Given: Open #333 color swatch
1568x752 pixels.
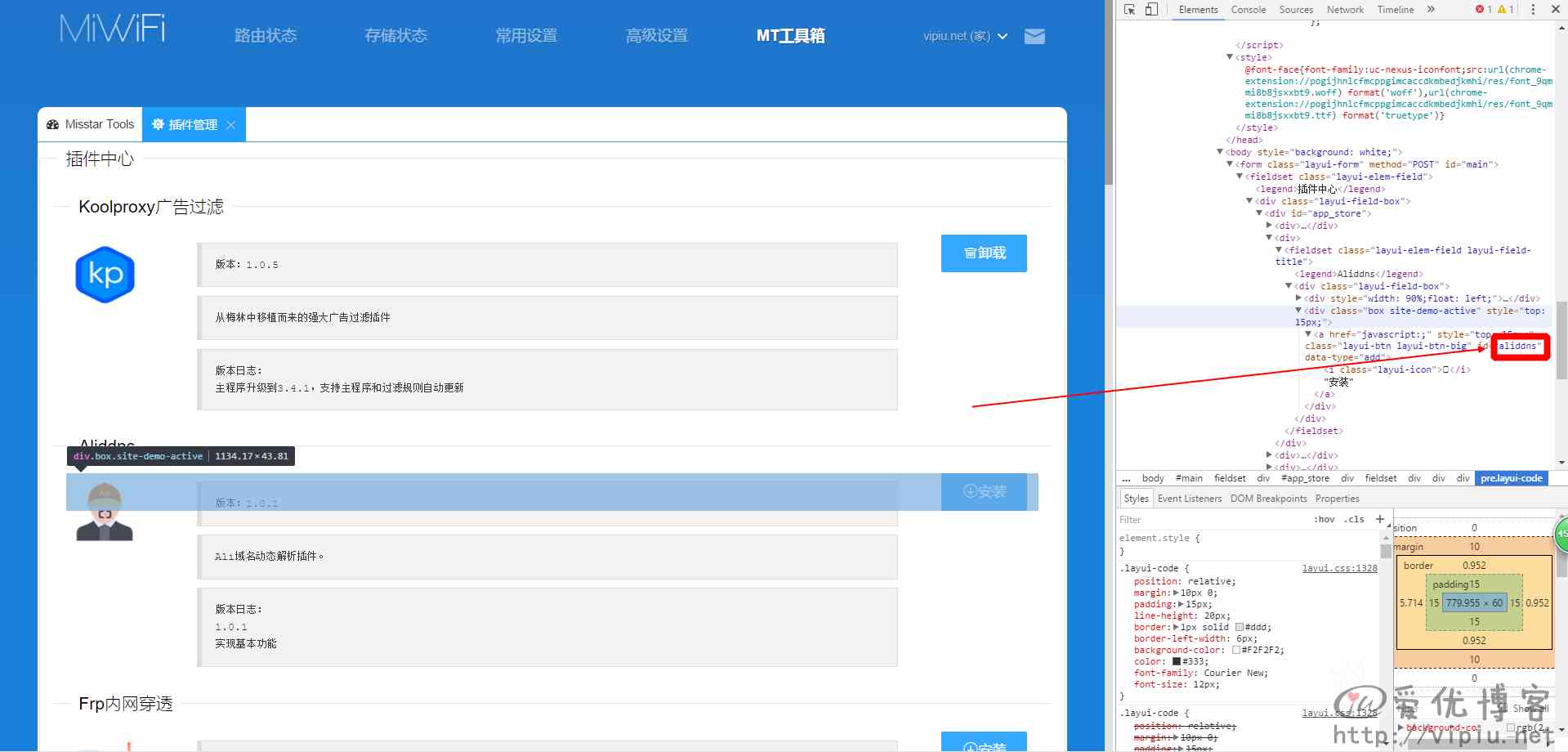Looking at the screenshot, I should (x=1177, y=661).
